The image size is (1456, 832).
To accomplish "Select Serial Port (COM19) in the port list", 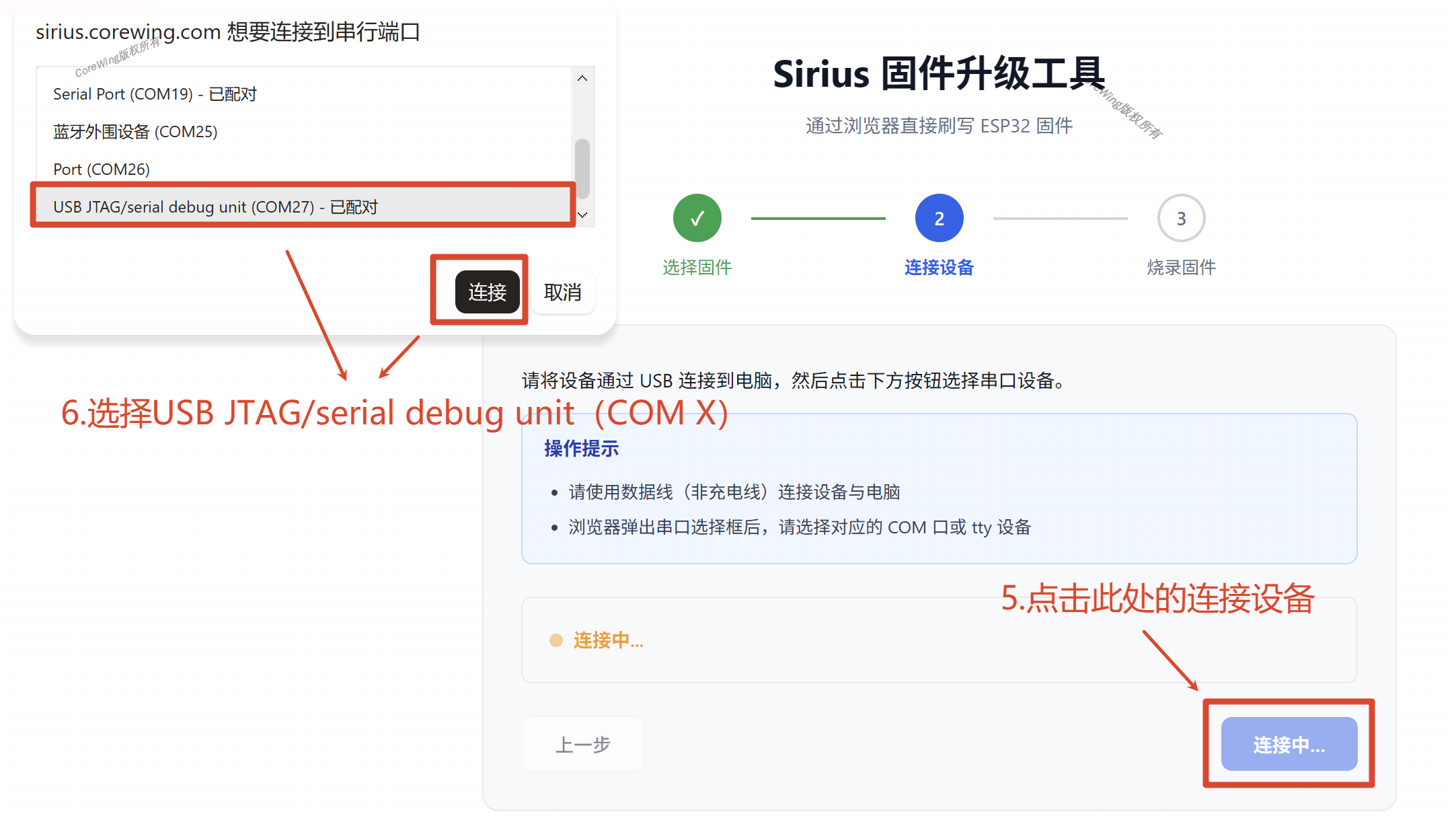I will (304, 94).
